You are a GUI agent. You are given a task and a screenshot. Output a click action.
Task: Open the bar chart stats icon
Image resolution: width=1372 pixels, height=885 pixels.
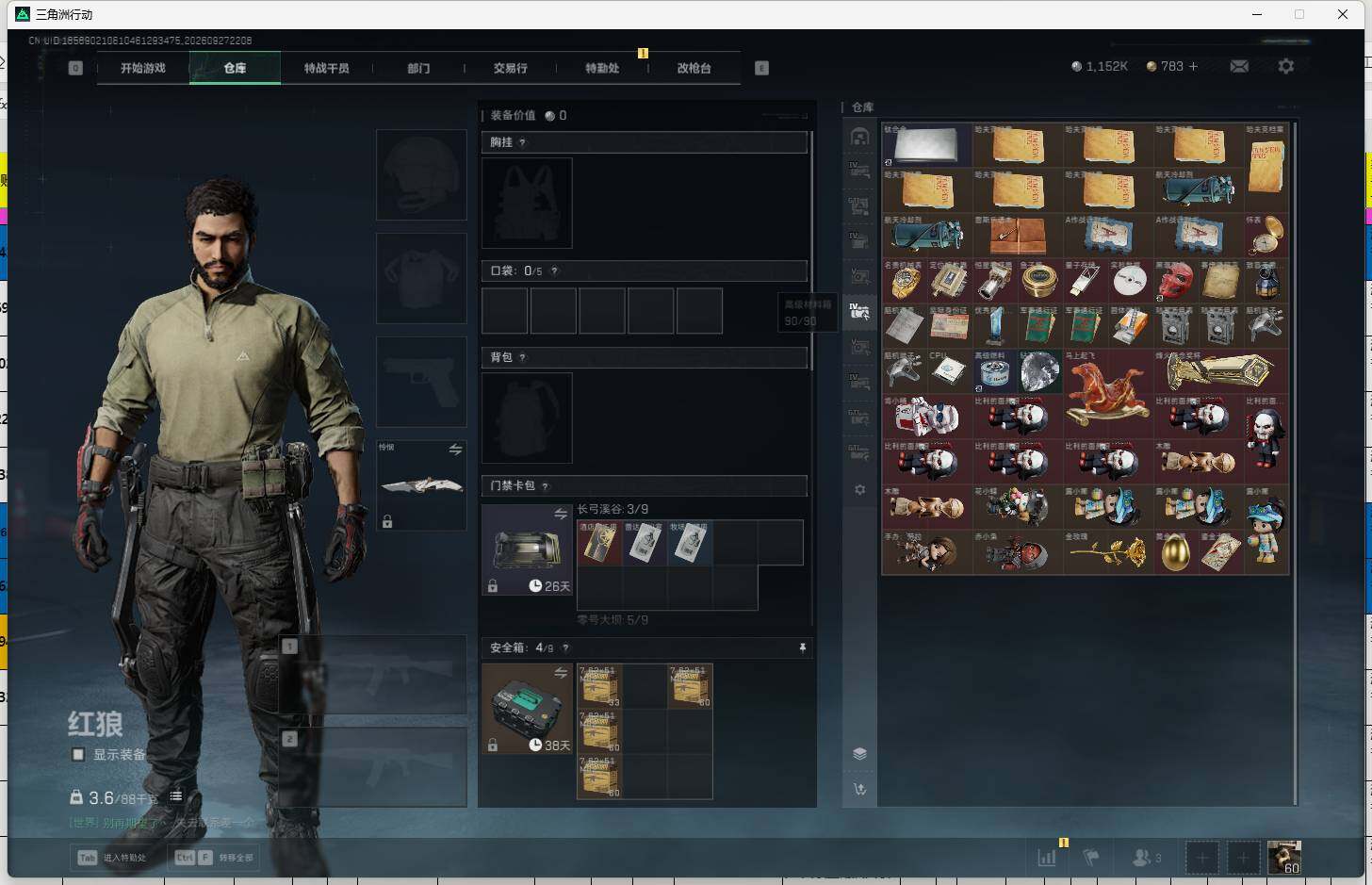(1047, 858)
